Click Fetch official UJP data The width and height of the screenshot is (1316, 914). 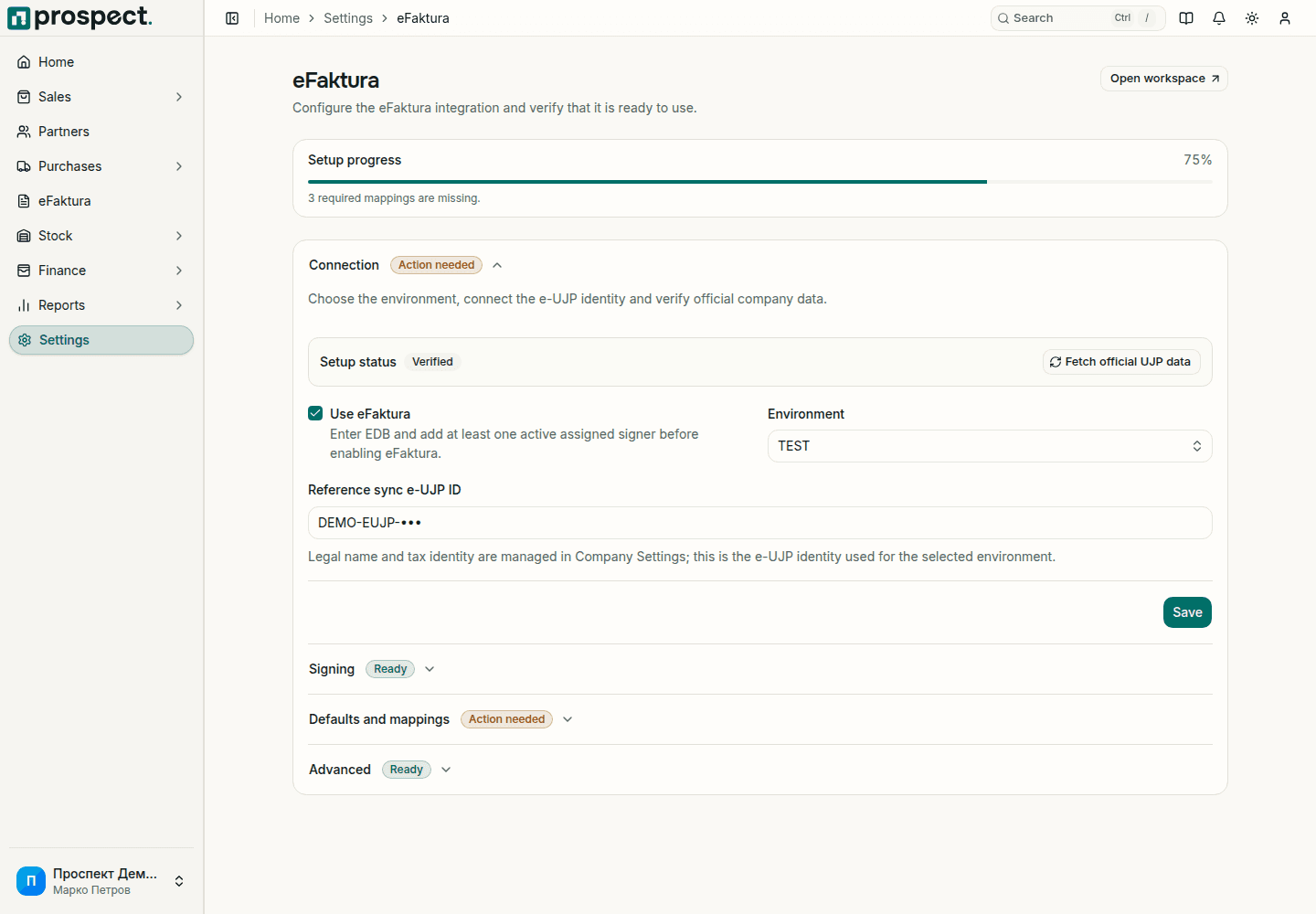pos(1121,362)
